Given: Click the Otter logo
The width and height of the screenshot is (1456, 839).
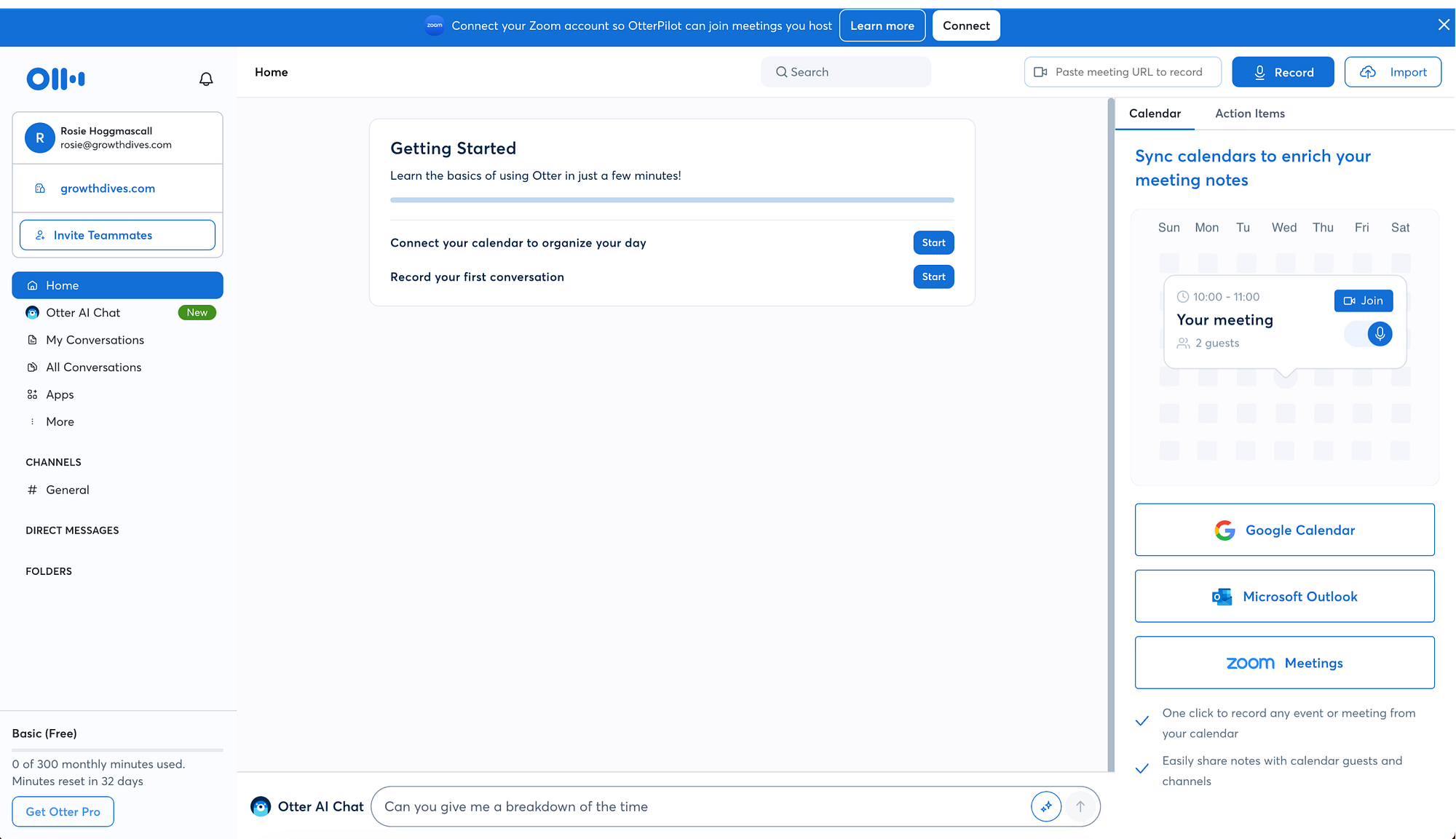Looking at the screenshot, I should tap(55, 79).
